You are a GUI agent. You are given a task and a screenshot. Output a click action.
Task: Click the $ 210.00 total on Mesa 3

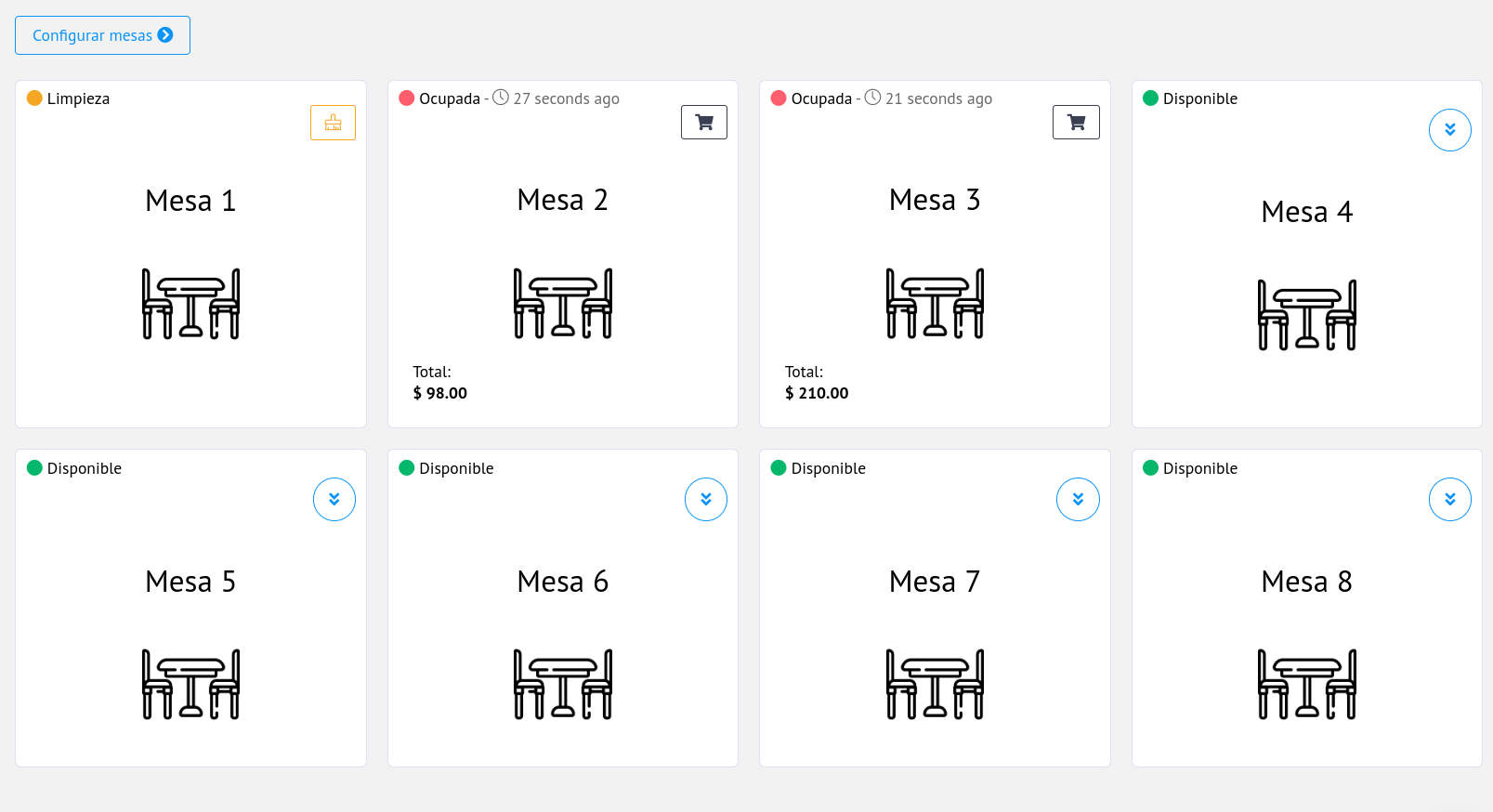(817, 393)
